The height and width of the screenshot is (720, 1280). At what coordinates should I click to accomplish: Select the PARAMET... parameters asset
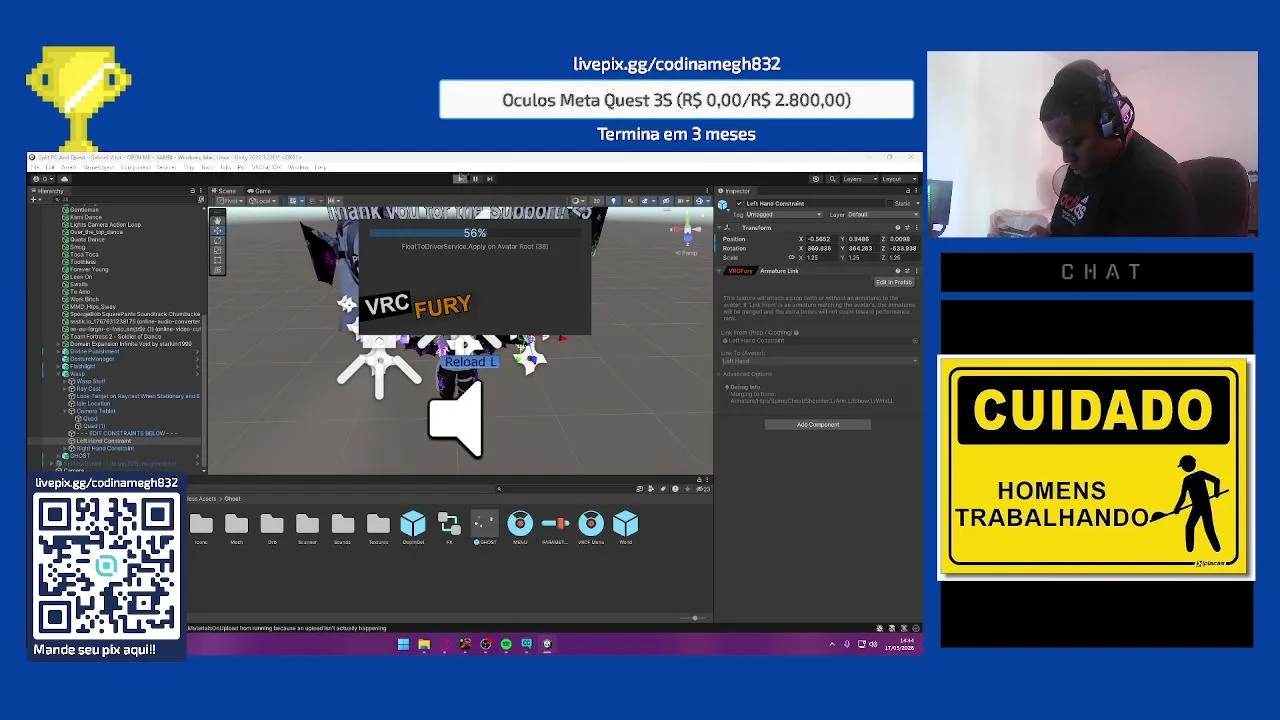pos(555,526)
